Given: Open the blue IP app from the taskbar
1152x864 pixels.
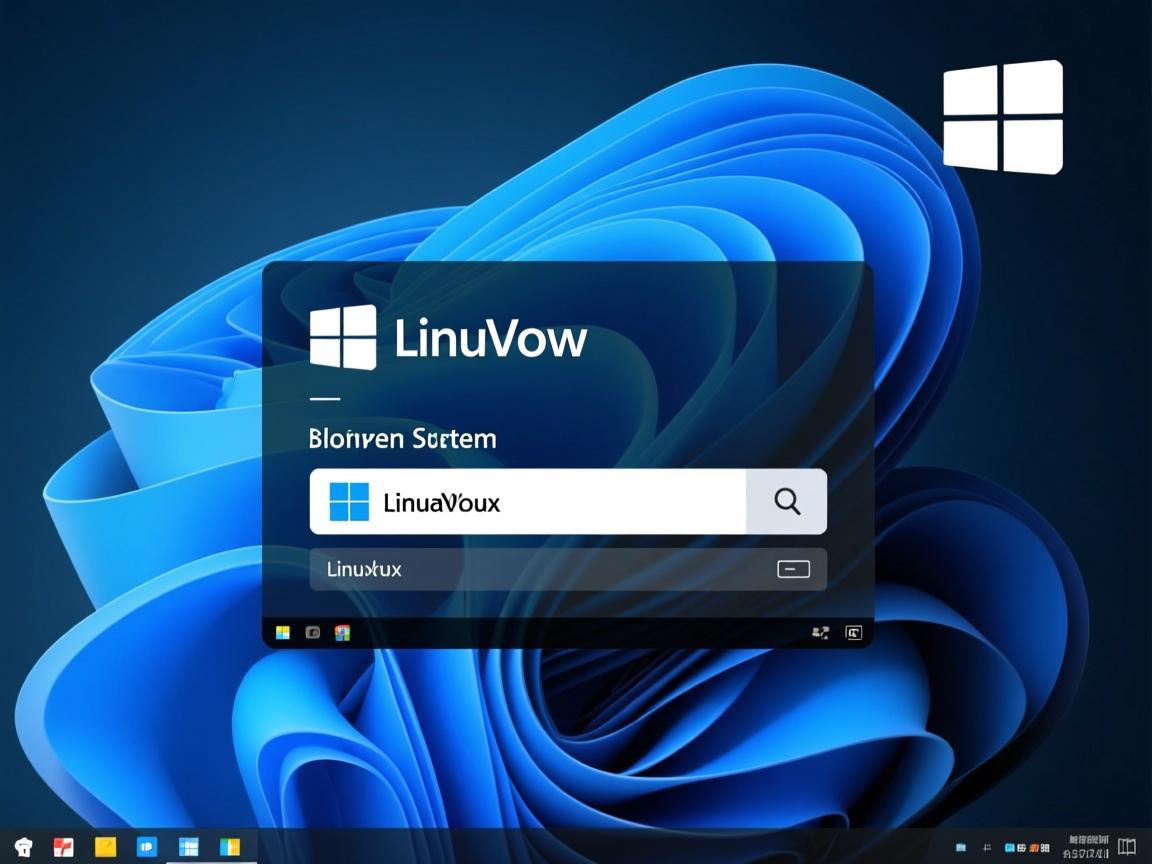Looking at the screenshot, I should tap(146, 847).
